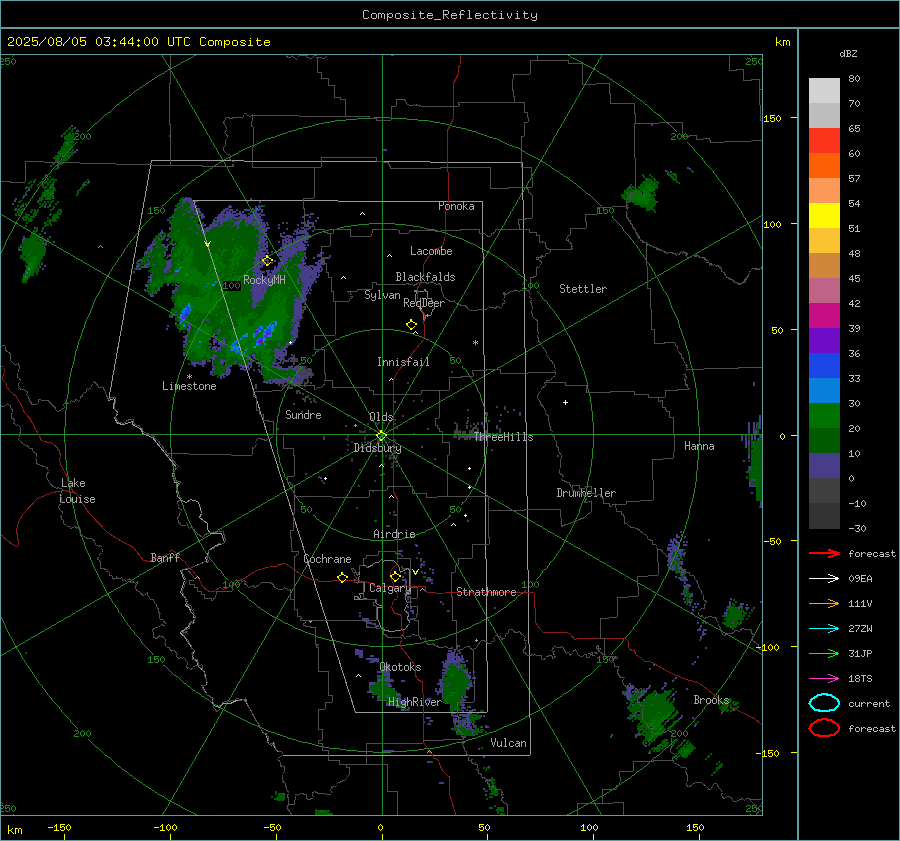The width and height of the screenshot is (900, 841).
Task: Click the red forecast ellipse icon
Action: (x=824, y=728)
